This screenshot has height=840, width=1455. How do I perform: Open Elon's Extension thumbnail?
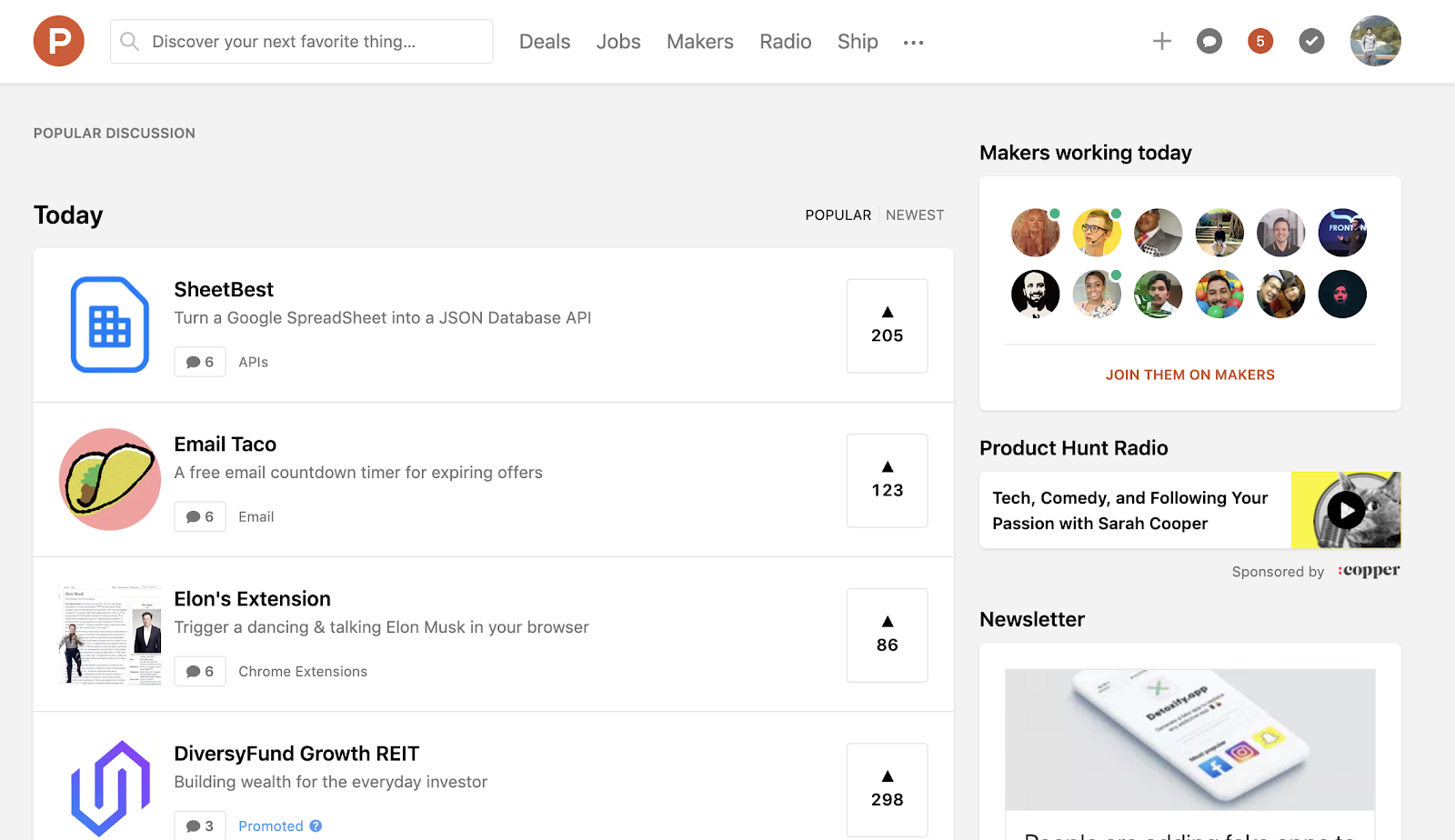110,635
